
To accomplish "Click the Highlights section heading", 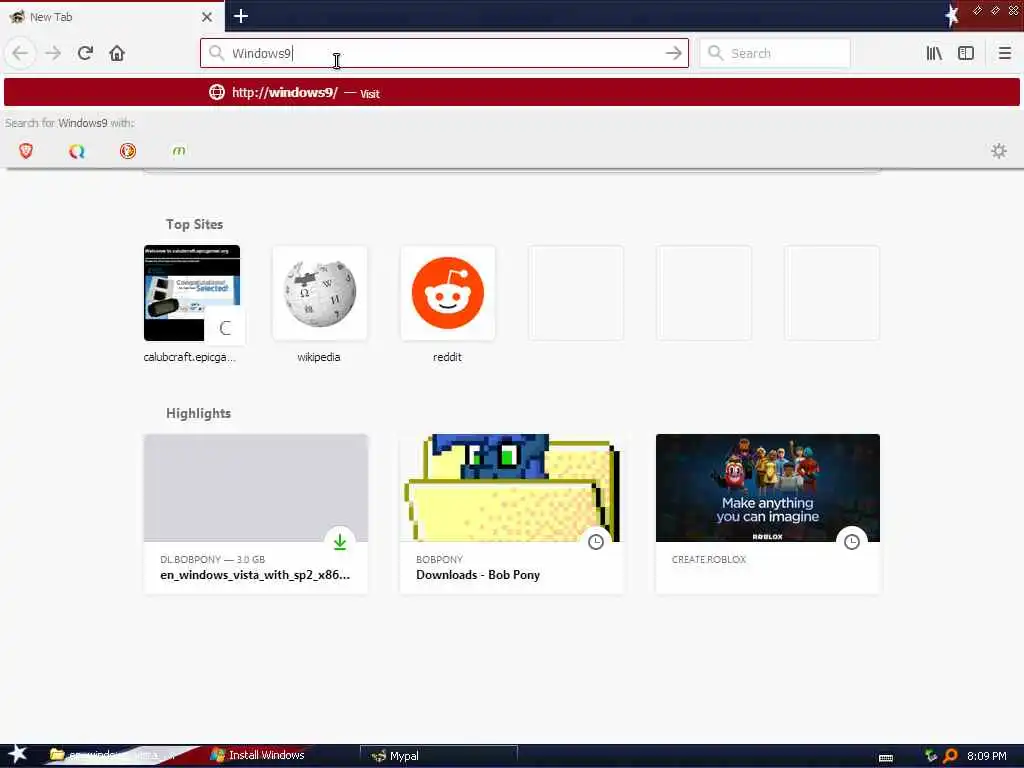I will coord(198,413).
